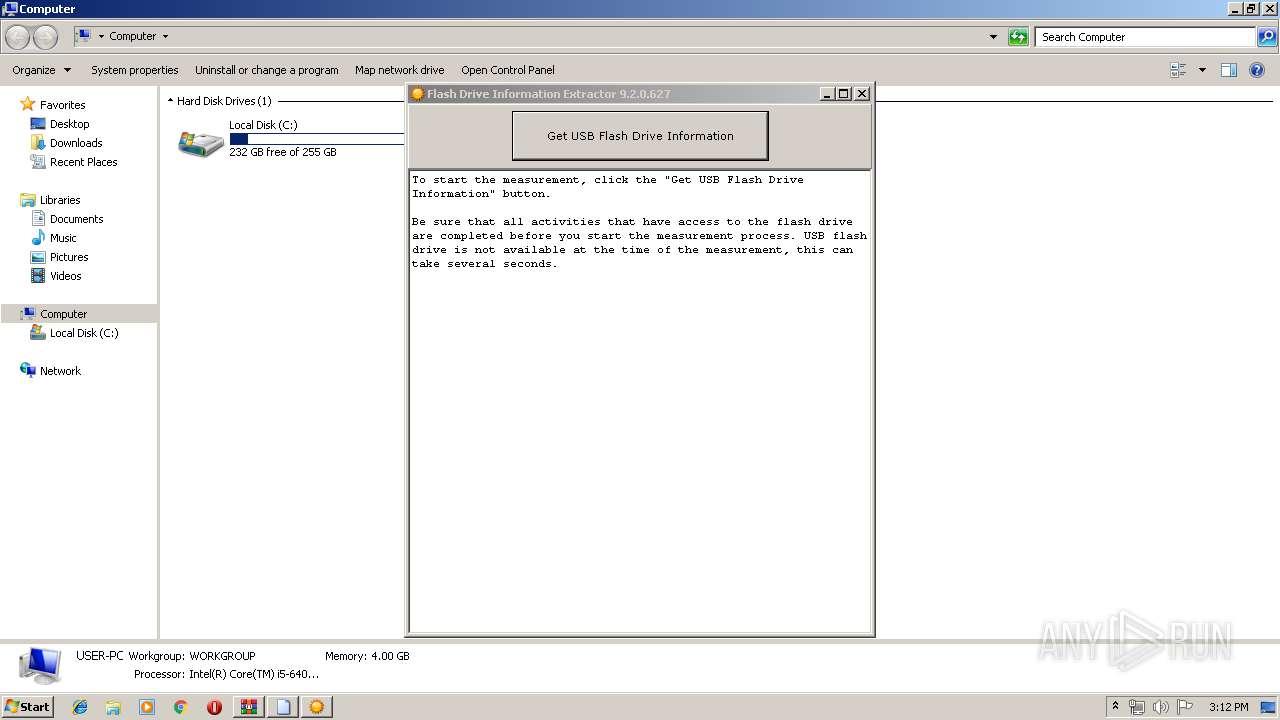
Task: Click the search magnifier icon
Action: 1267,37
